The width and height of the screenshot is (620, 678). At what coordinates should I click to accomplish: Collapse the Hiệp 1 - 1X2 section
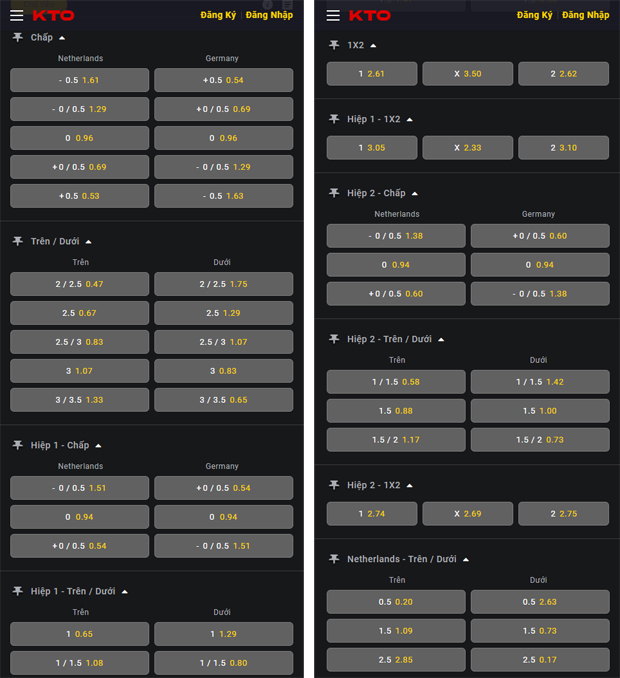[409, 119]
